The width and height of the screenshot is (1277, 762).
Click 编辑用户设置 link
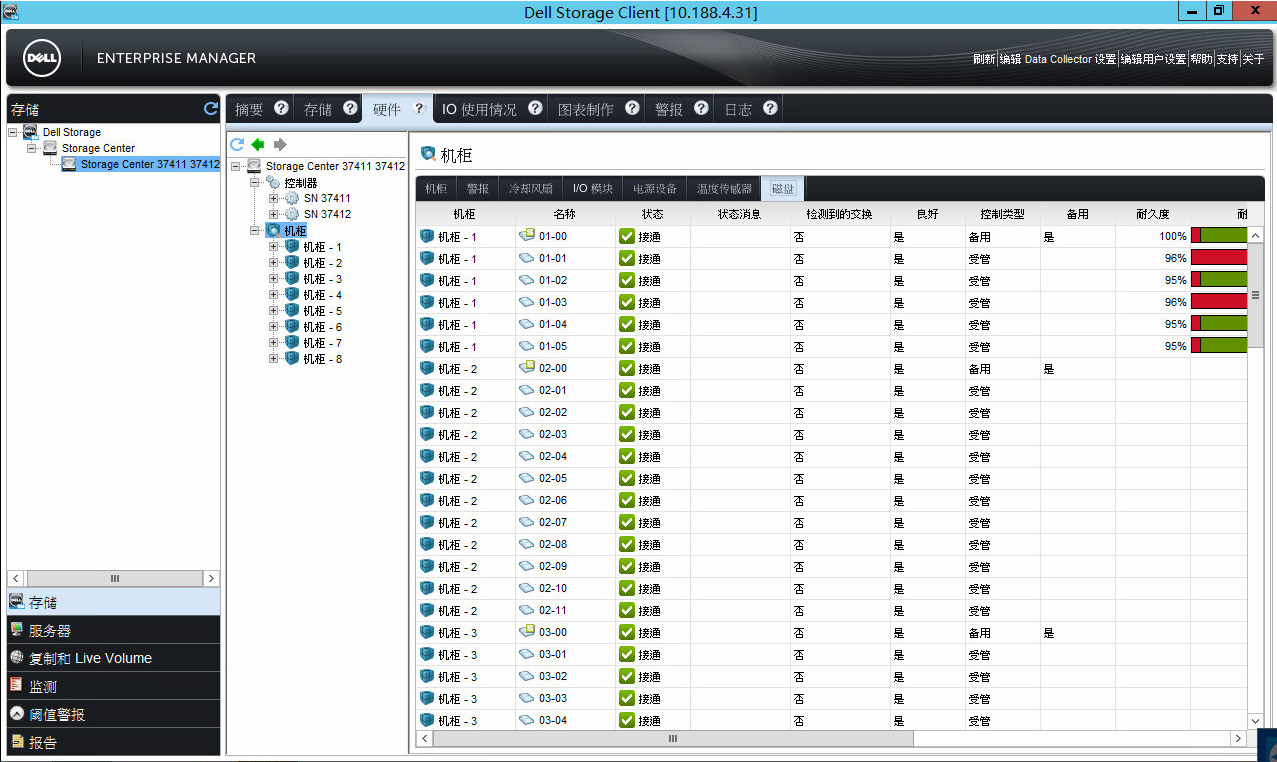[x=1153, y=59]
